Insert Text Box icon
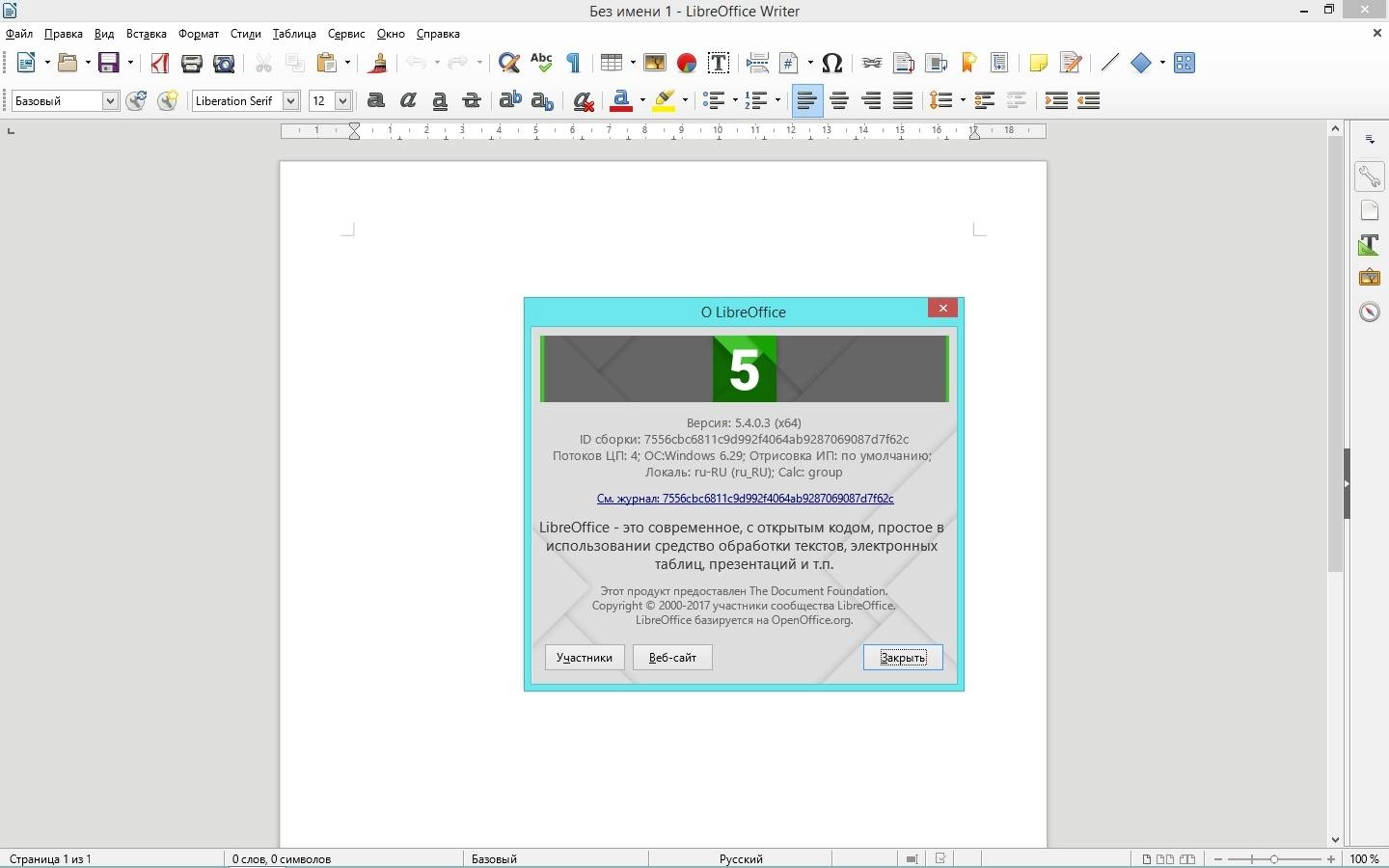The image size is (1389, 868). [719, 63]
